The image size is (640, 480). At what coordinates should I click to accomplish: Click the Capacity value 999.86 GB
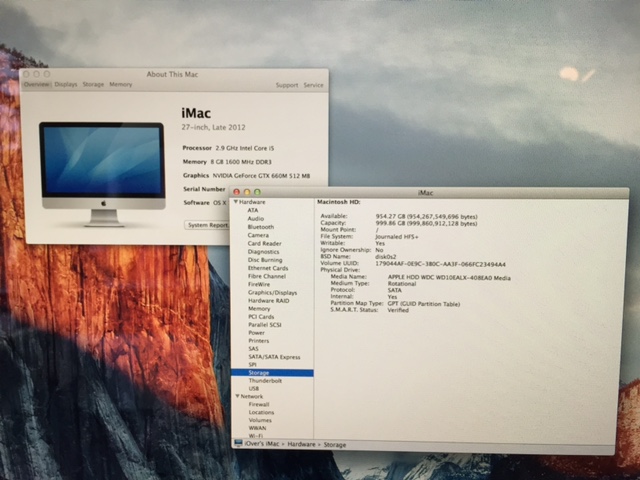(426, 224)
